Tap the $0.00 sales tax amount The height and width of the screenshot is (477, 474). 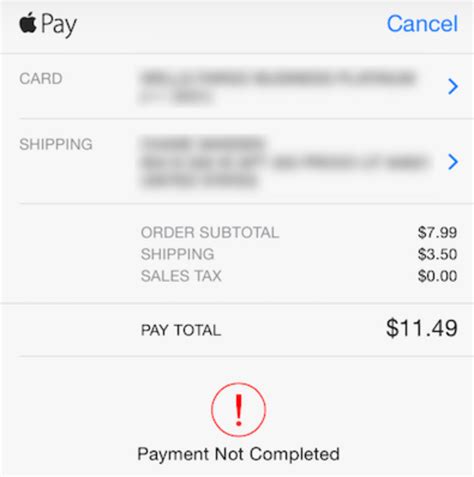tap(437, 276)
